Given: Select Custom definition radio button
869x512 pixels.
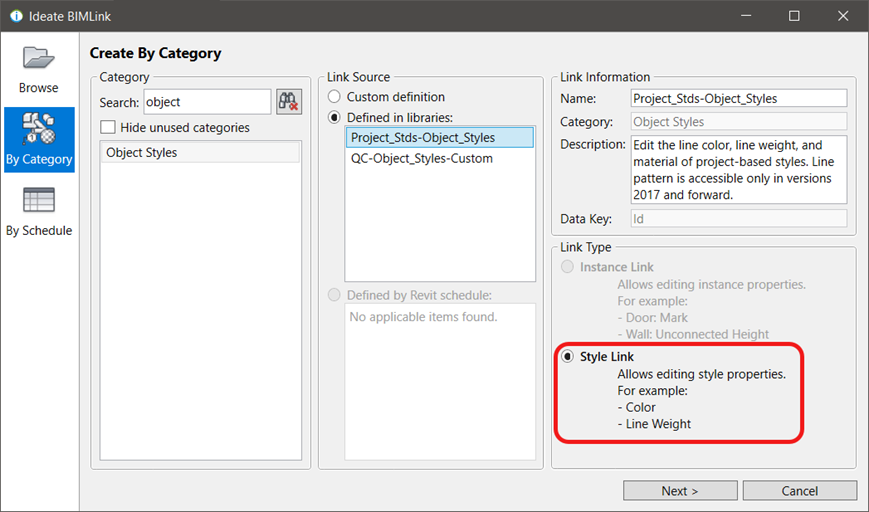Looking at the screenshot, I should 334,96.
